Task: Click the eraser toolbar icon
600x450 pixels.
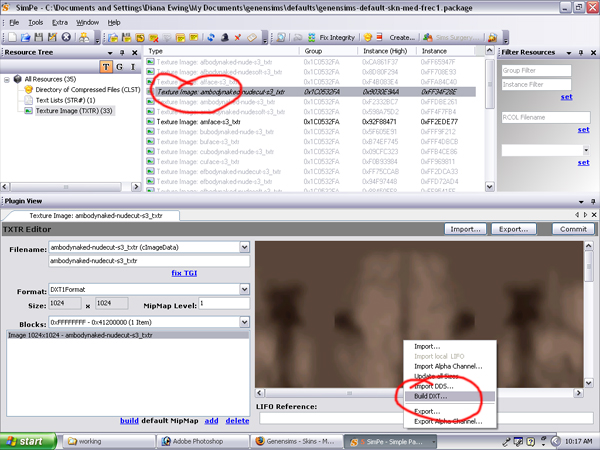Action: coord(252,37)
